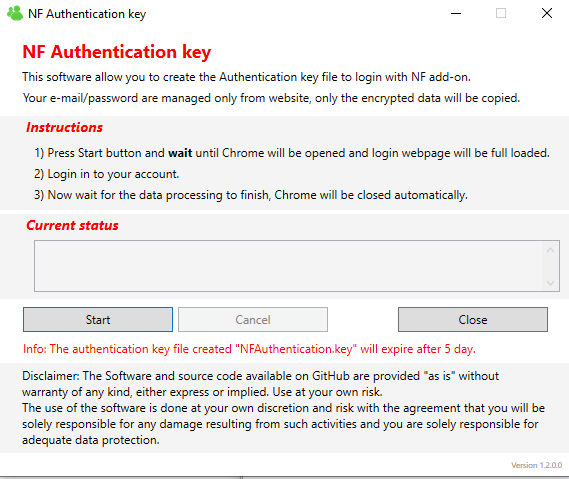
Task: Click the large red NF Authentication key heading
Action: 116,52
